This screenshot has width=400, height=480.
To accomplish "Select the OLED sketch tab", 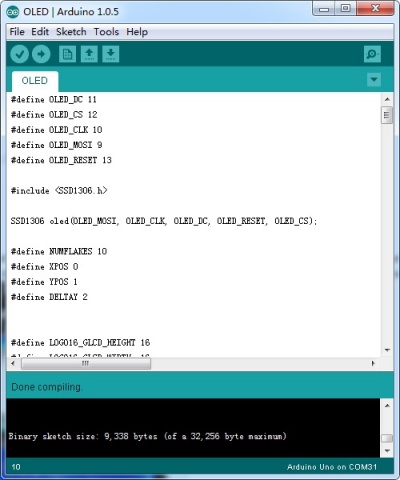I will tap(35, 81).
